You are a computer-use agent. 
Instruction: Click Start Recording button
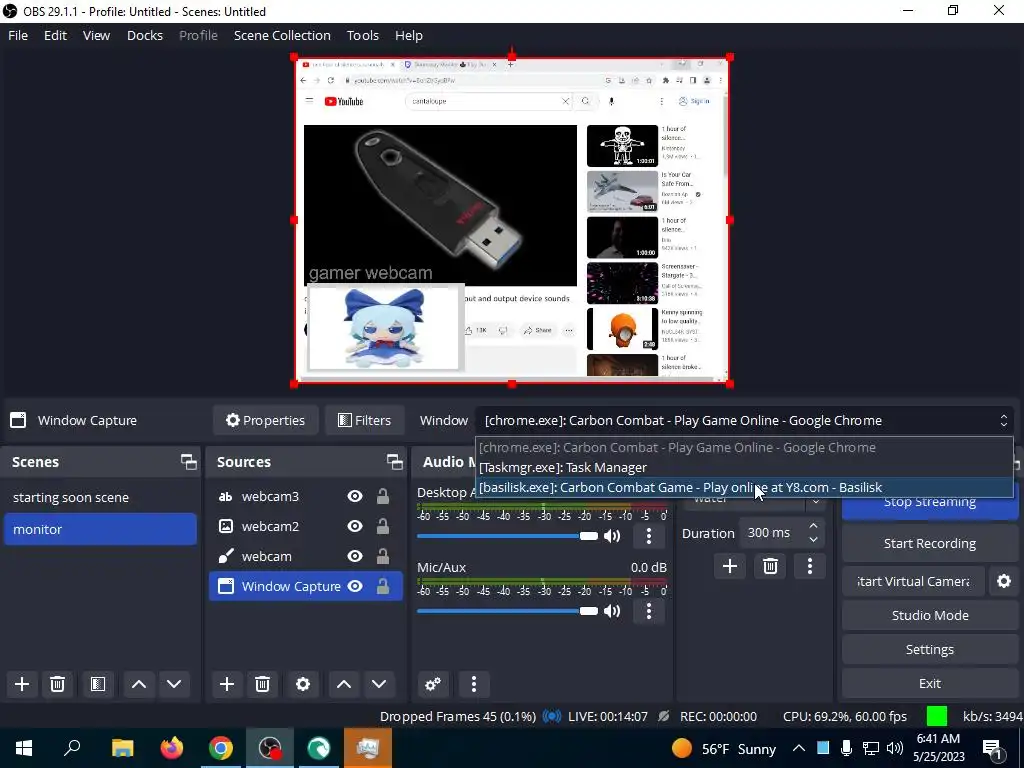[929, 543]
